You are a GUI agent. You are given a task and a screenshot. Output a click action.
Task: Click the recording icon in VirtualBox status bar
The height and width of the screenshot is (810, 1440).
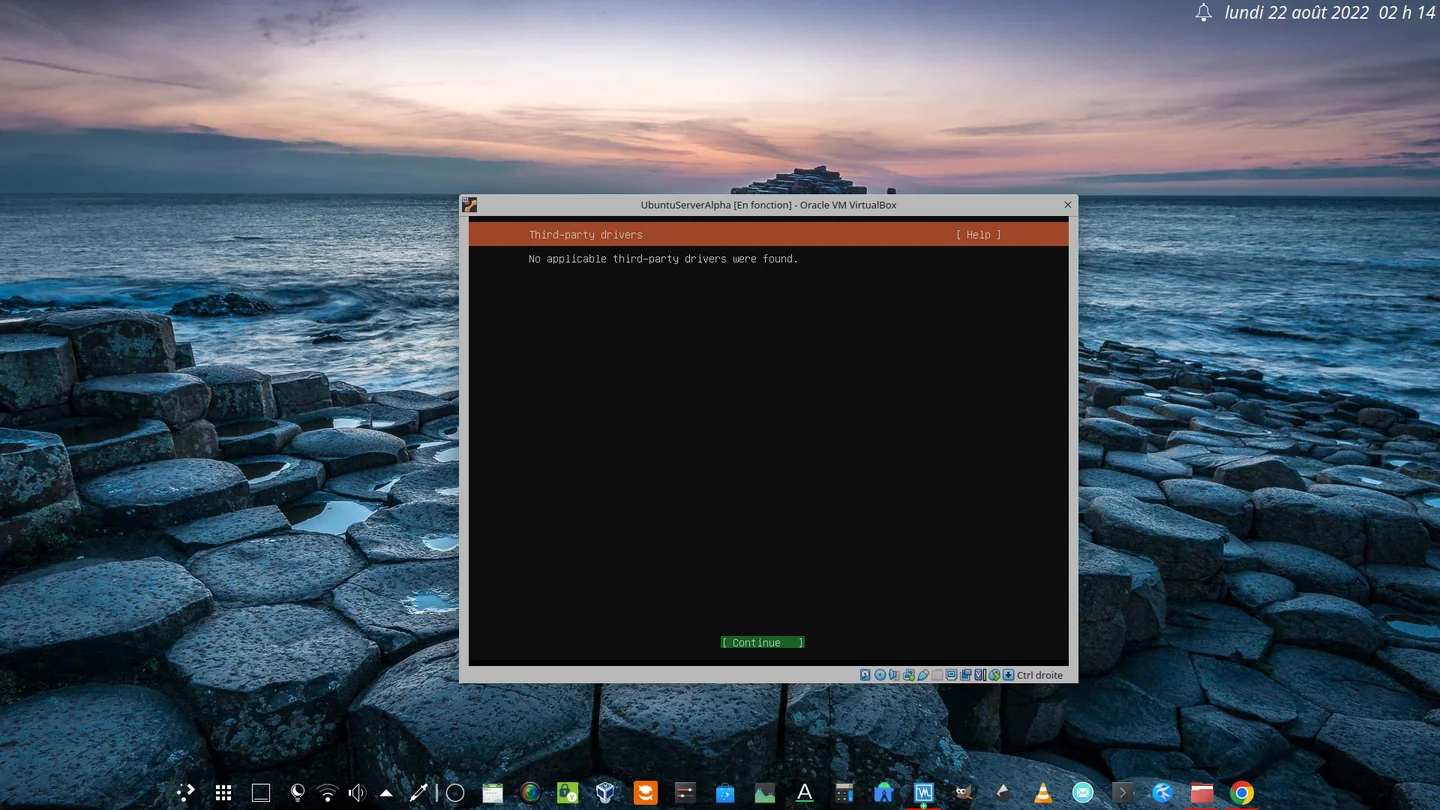965,675
